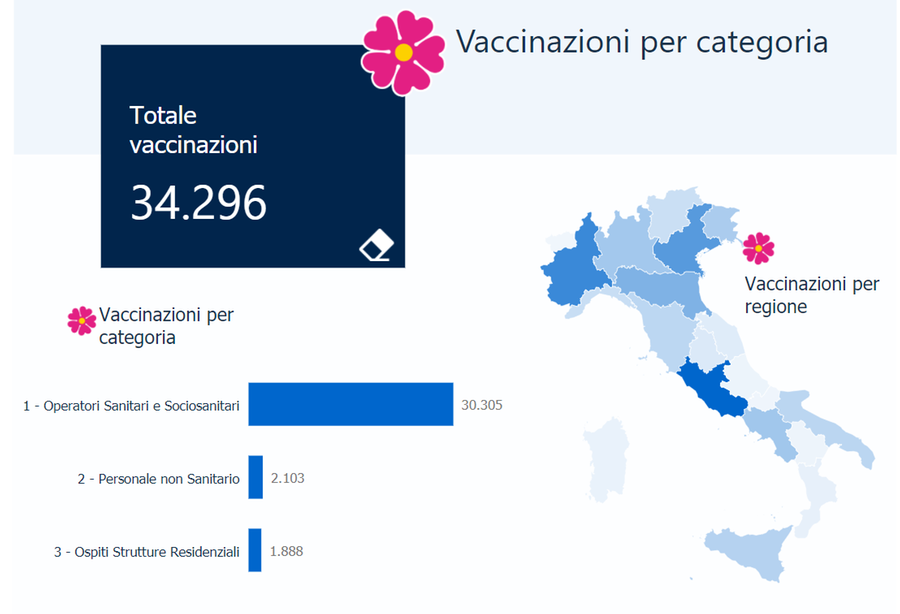
Task: Click the total value 34.296
Action: pyautogui.click(x=199, y=203)
